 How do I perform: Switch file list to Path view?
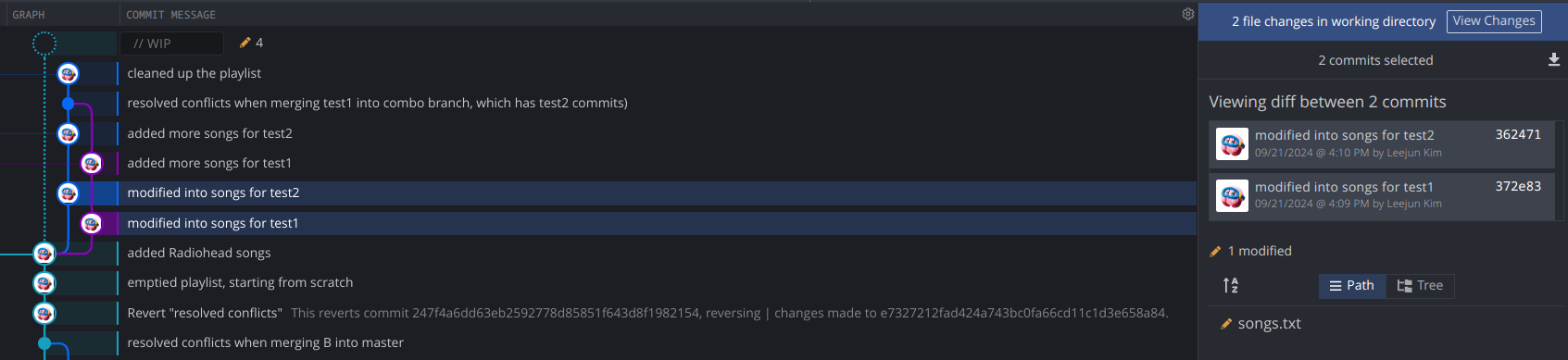coord(1352,286)
